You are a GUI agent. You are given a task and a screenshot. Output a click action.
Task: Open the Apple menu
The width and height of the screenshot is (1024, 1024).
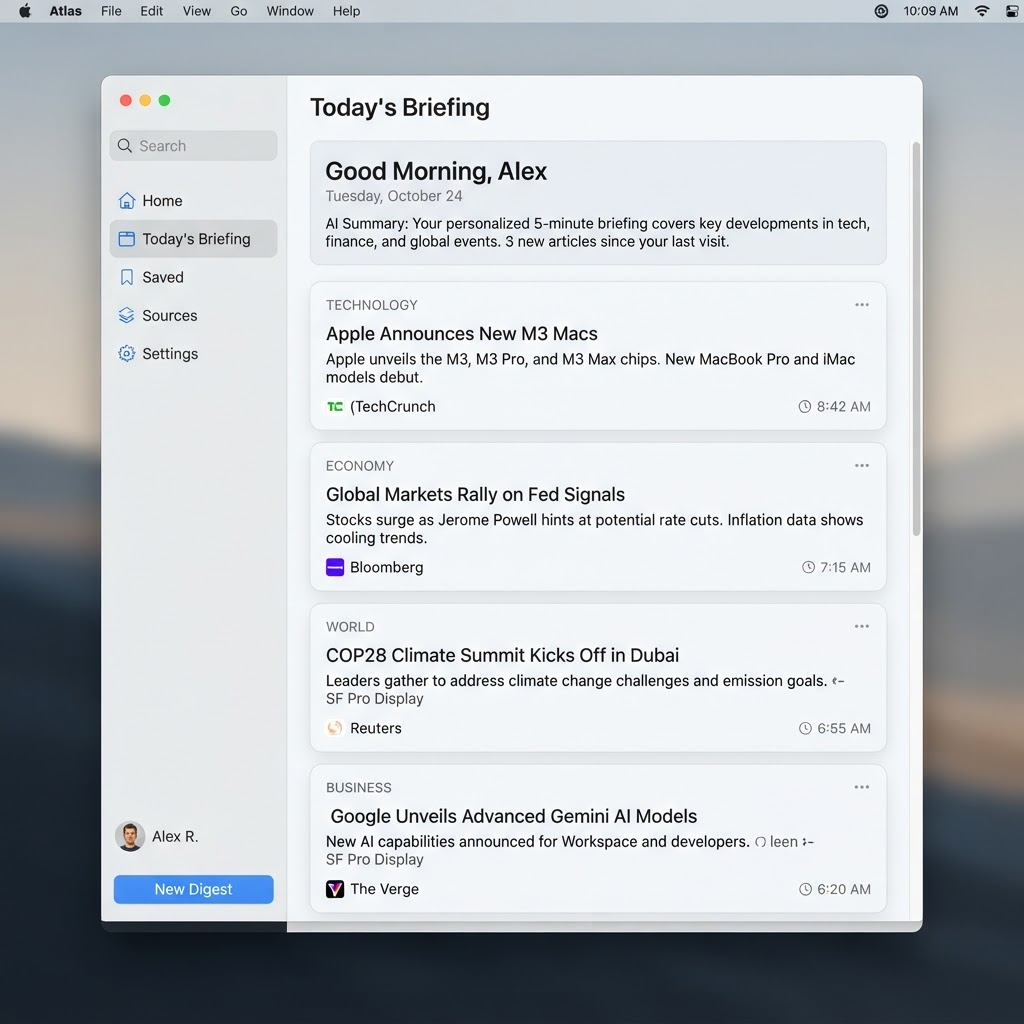tap(25, 10)
